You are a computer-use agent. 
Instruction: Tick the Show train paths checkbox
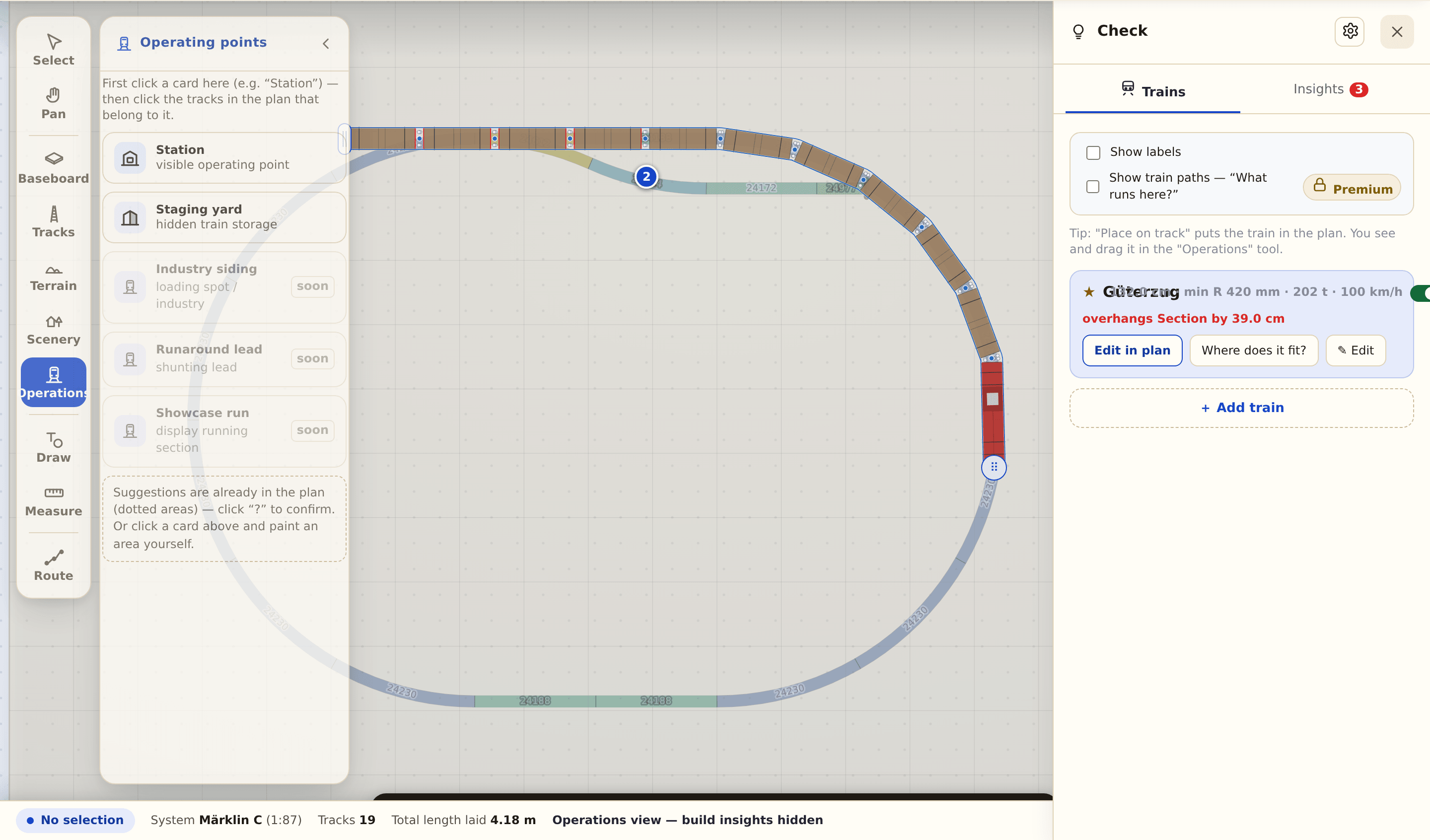click(1092, 187)
